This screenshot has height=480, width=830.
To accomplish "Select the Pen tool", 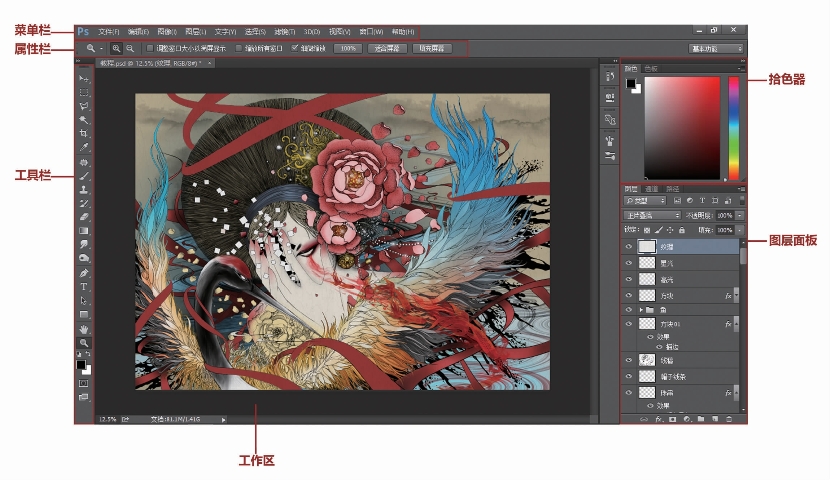I will [x=84, y=273].
